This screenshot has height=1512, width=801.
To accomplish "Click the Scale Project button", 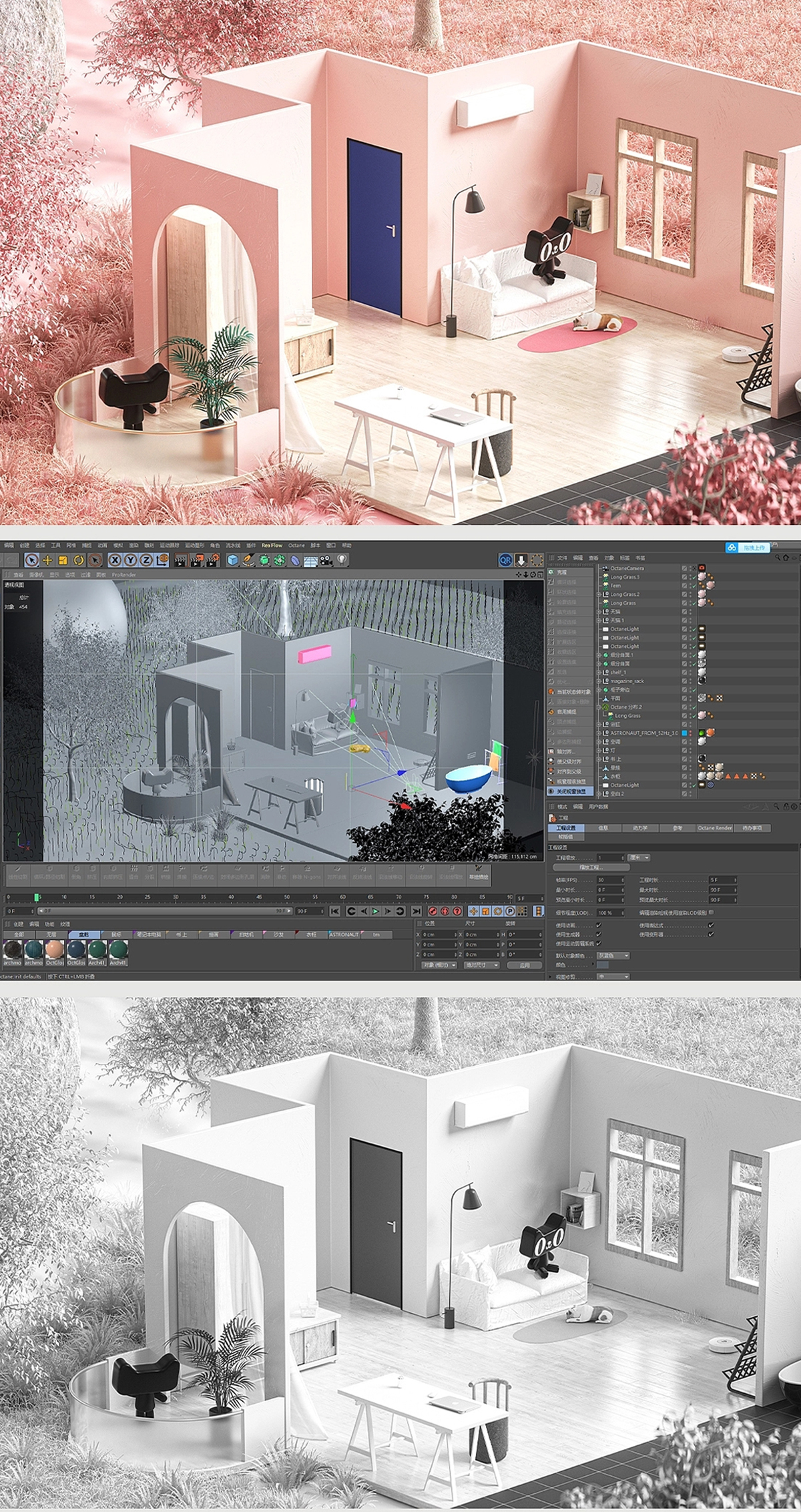I will [x=591, y=868].
